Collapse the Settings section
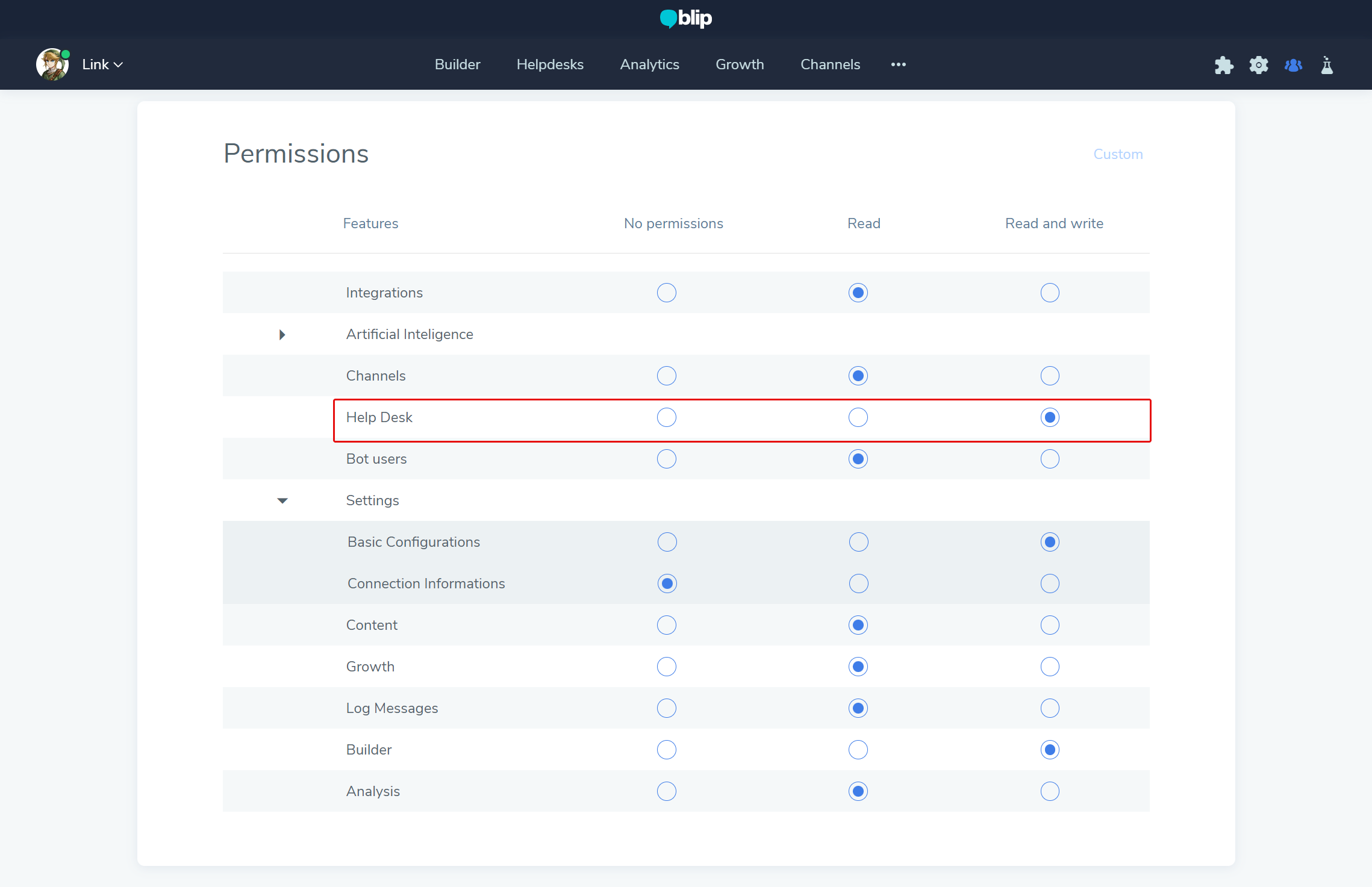The width and height of the screenshot is (1372, 887). pyautogui.click(x=282, y=501)
